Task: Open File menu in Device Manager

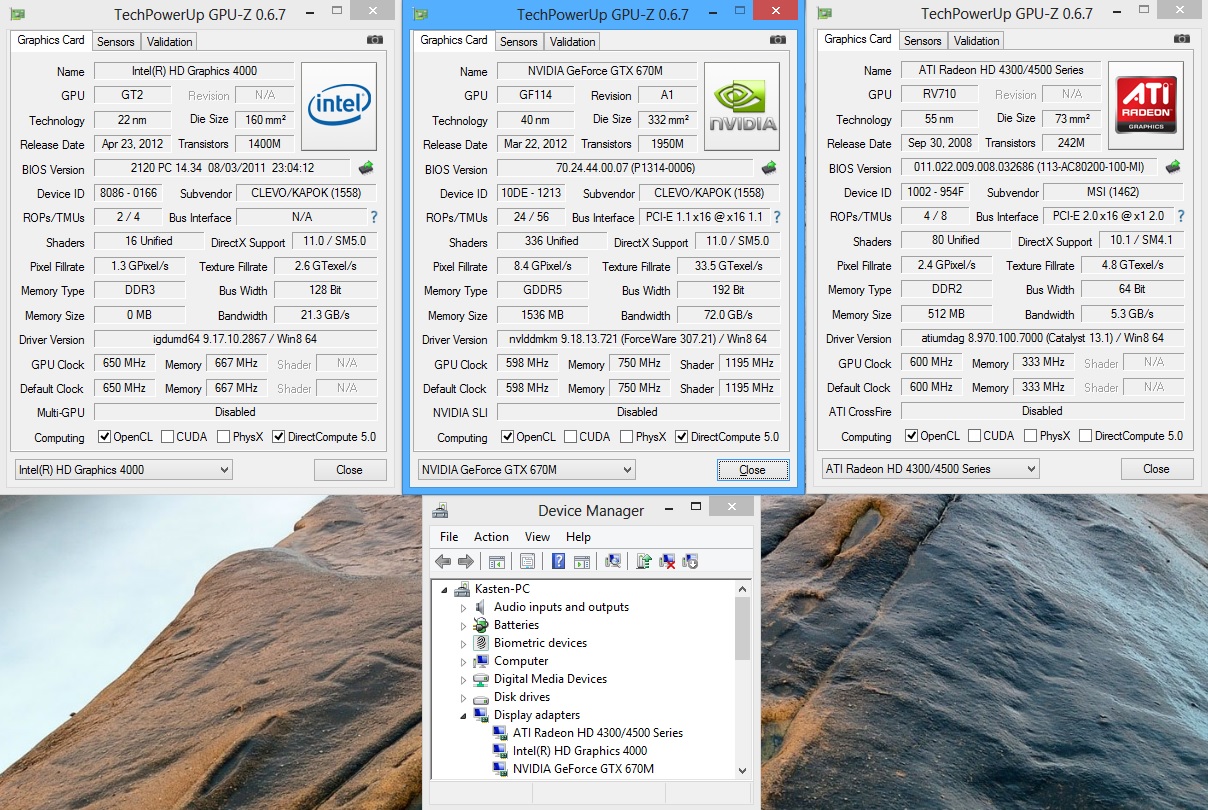Action: [449, 537]
